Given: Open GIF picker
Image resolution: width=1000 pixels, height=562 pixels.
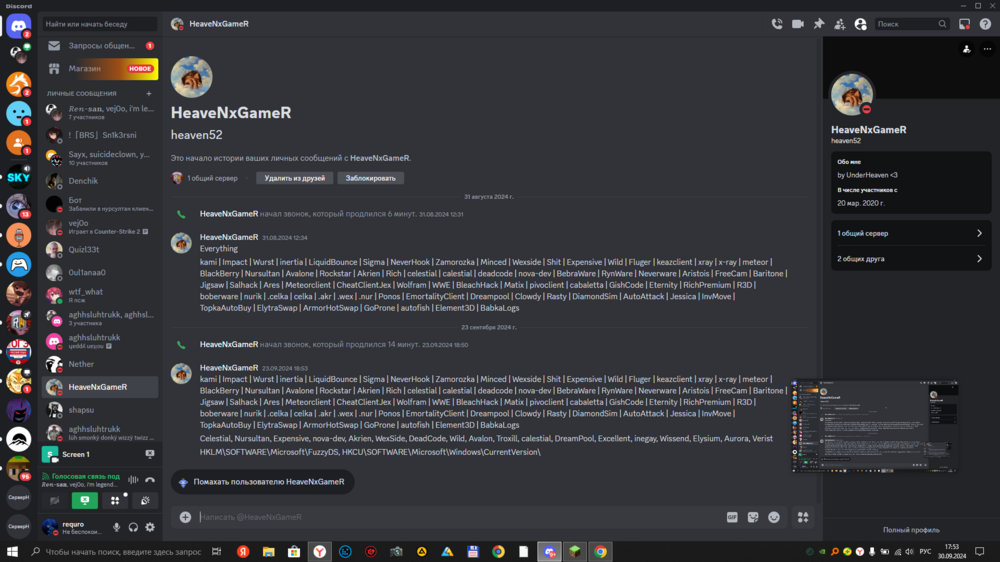Looking at the screenshot, I should coord(732,517).
